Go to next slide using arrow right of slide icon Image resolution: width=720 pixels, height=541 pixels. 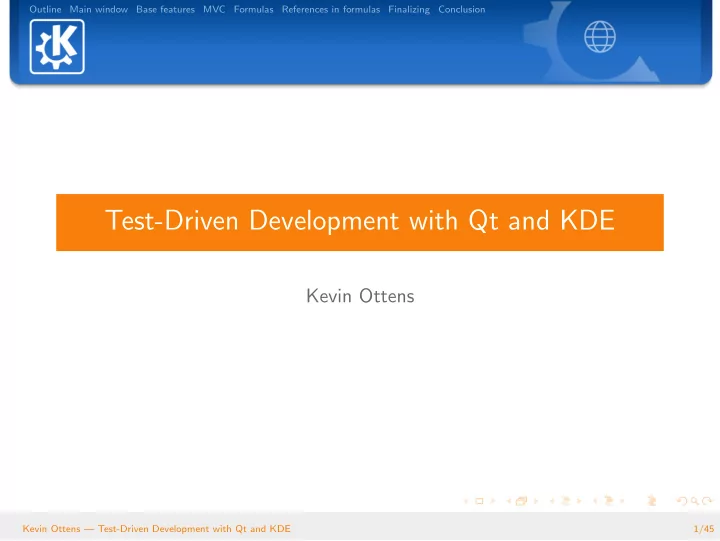(x=493, y=501)
